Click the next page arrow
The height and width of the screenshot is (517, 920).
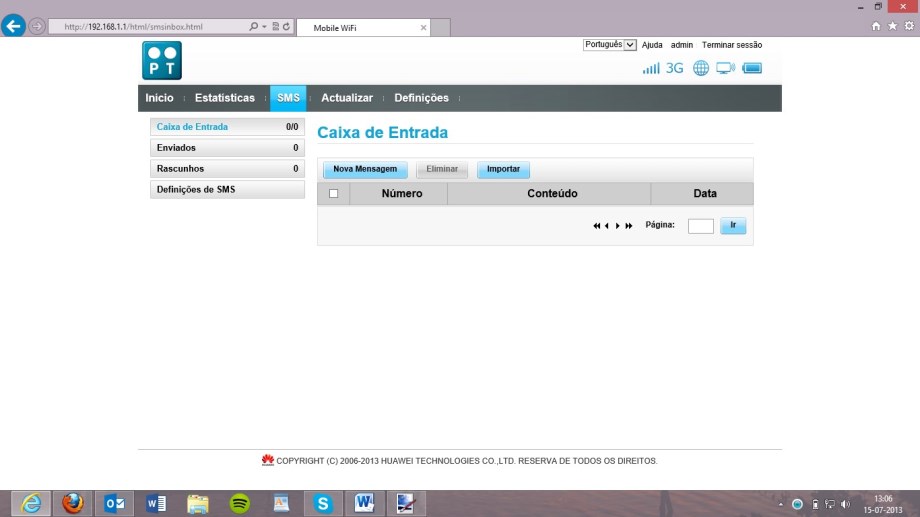pyautogui.click(x=618, y=226)
